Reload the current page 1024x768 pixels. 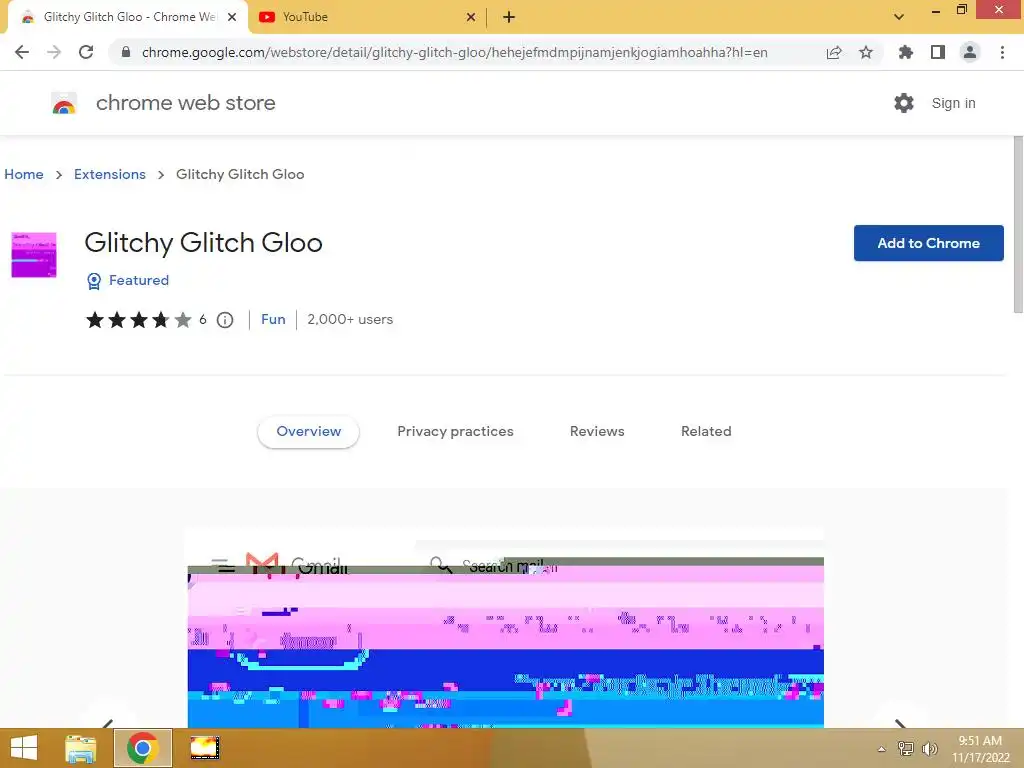86,52
